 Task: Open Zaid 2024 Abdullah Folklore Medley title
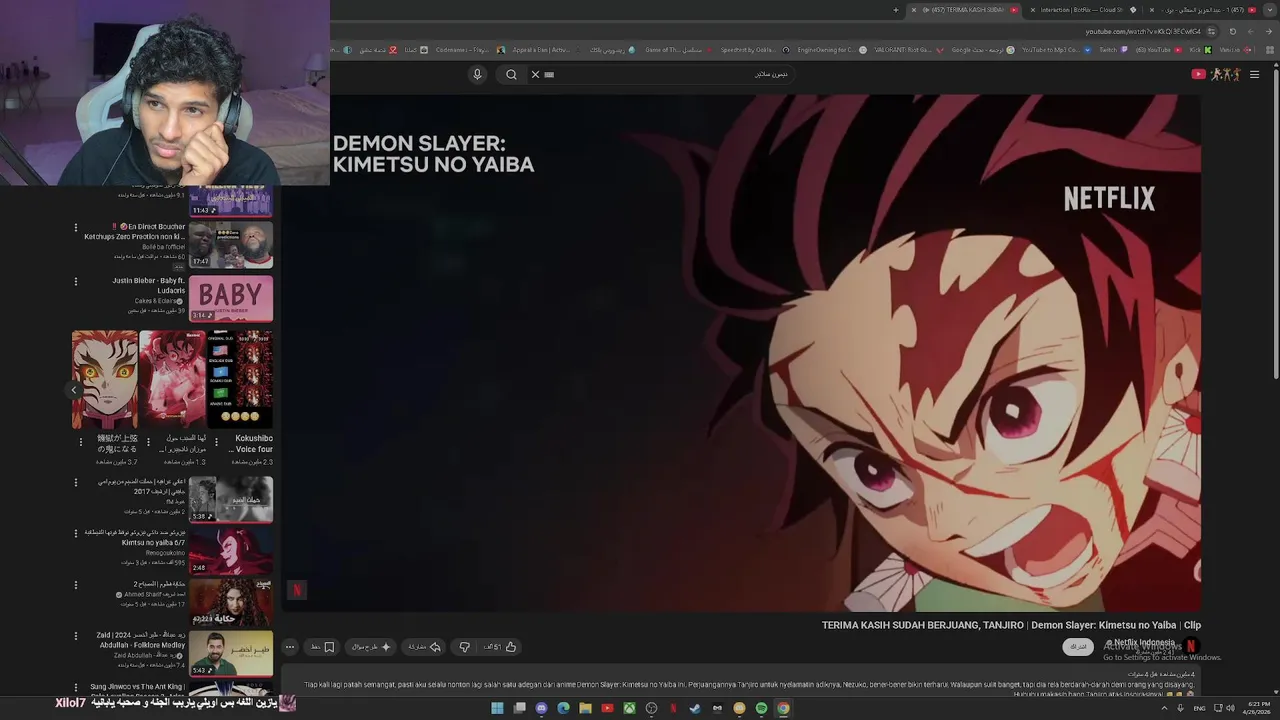click(x=140, y=640)
